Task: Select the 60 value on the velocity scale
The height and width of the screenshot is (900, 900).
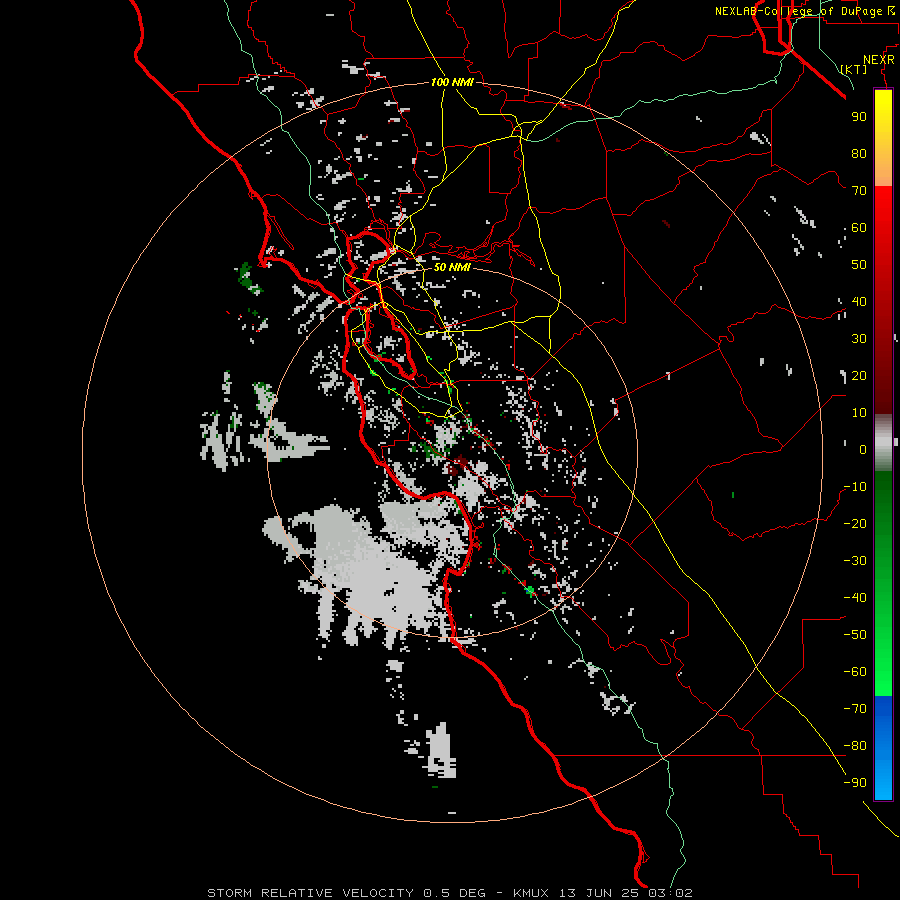Action: coord(859,227)
